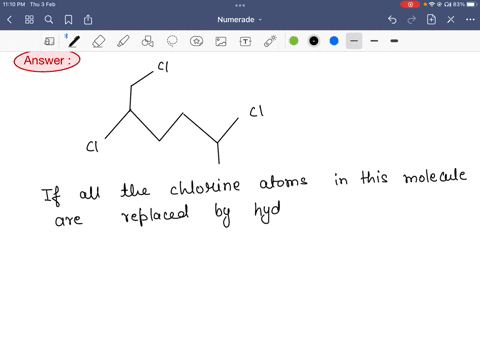Open the Elements sticker tool

coord(196,41)
